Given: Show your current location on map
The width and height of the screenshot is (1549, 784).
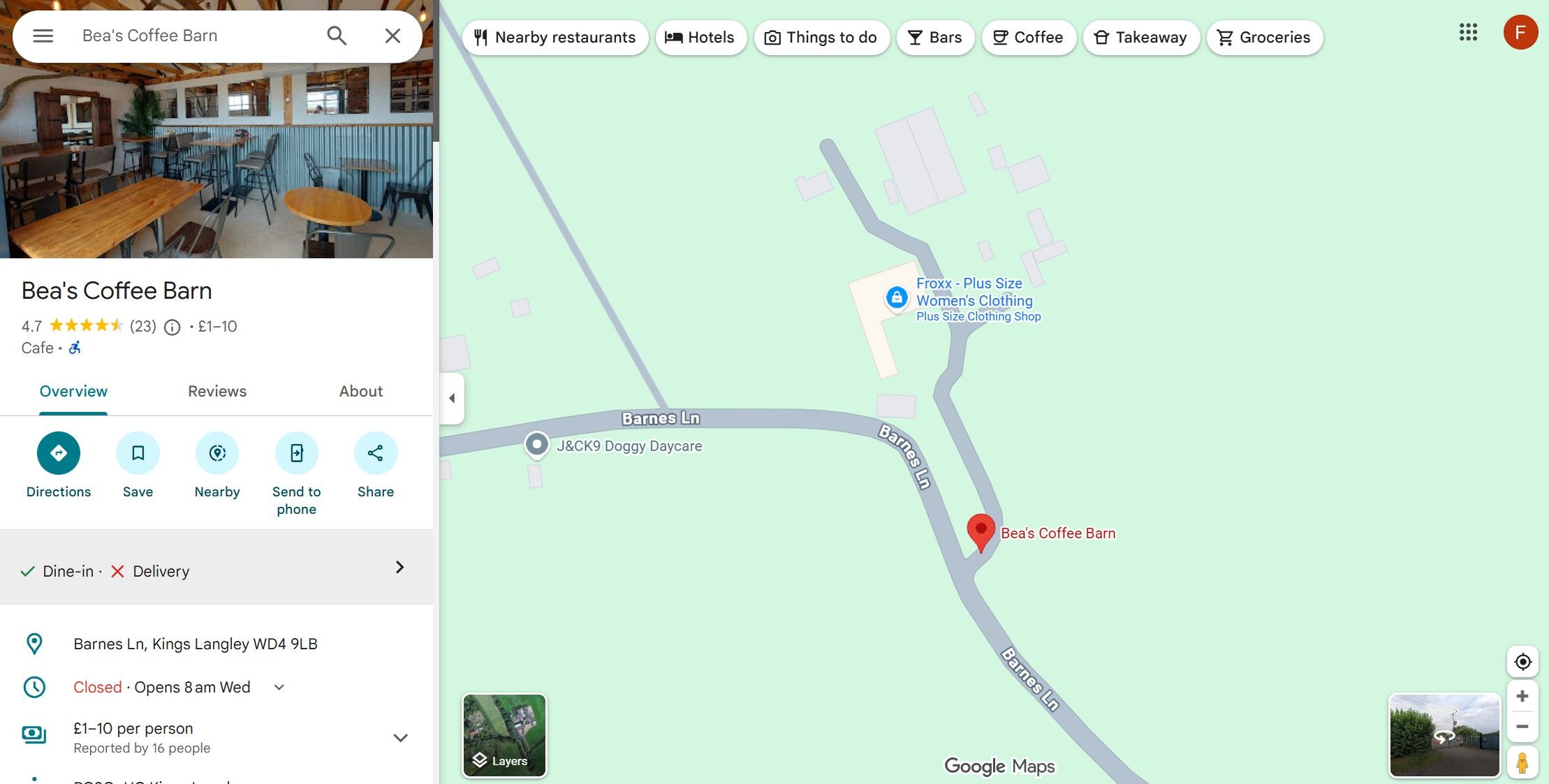Looking at the screenshot, I should (x=1522, y=662).
